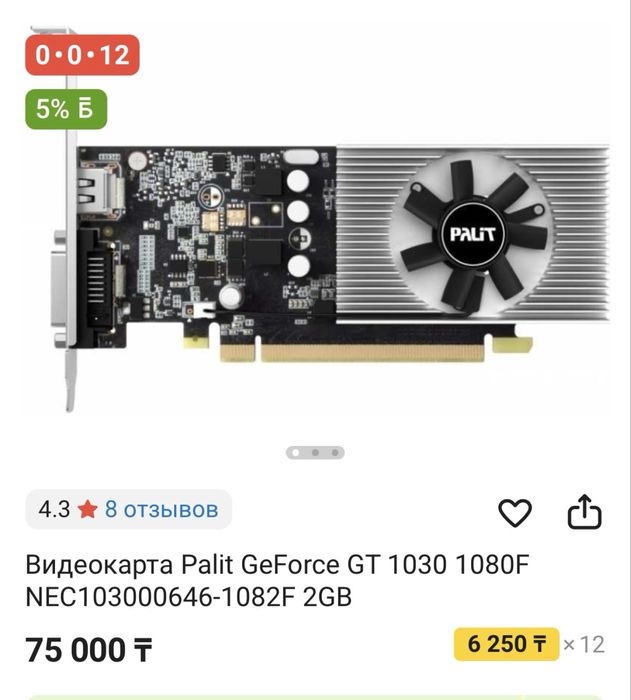Image resolution: width=631 pixels, height=700 pixels.
Task: Click the red rating star icon
Action: tap(88, 509)
